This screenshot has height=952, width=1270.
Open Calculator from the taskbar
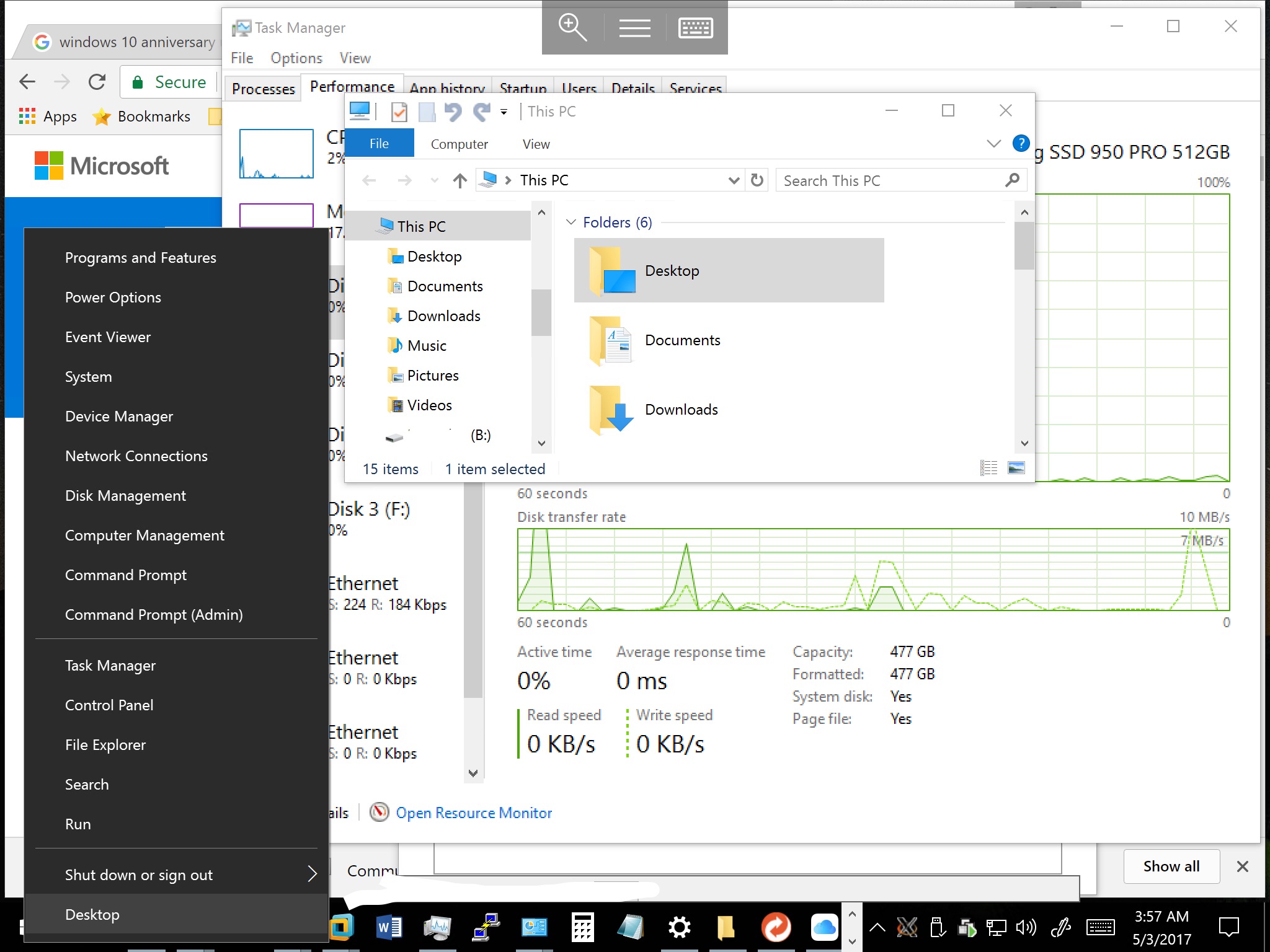tap(582, 927)
